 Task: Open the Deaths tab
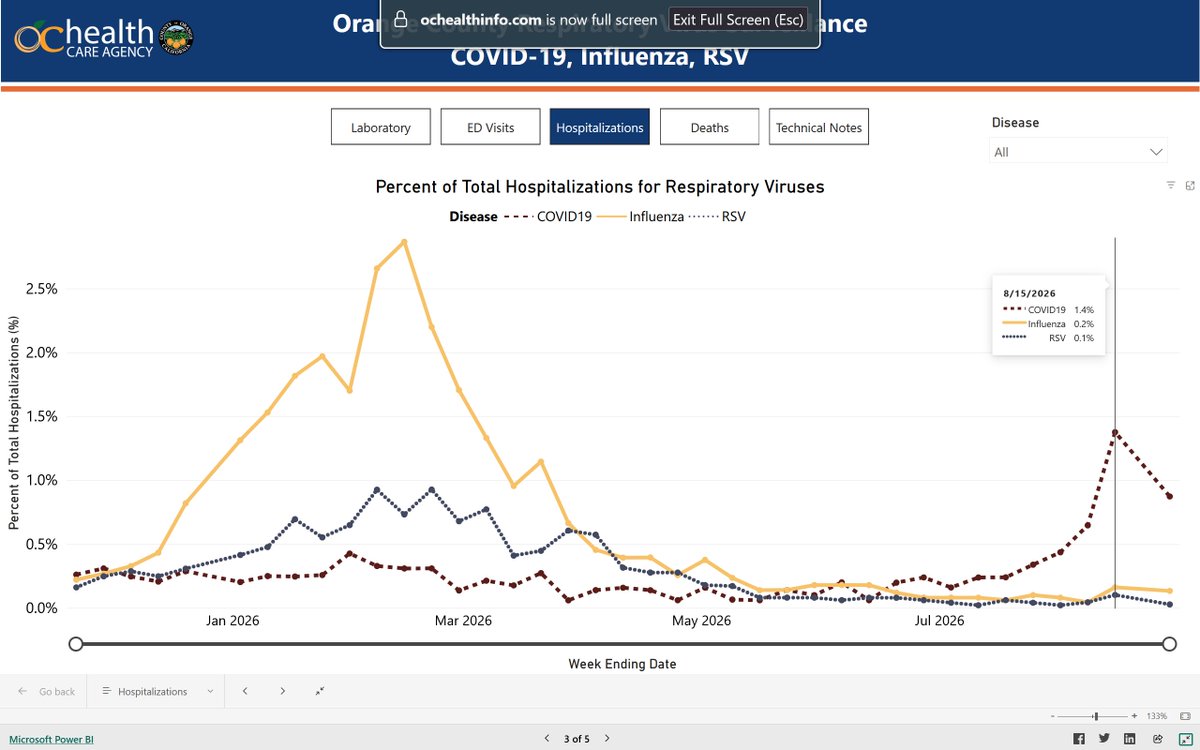click(x=710, y=127)
